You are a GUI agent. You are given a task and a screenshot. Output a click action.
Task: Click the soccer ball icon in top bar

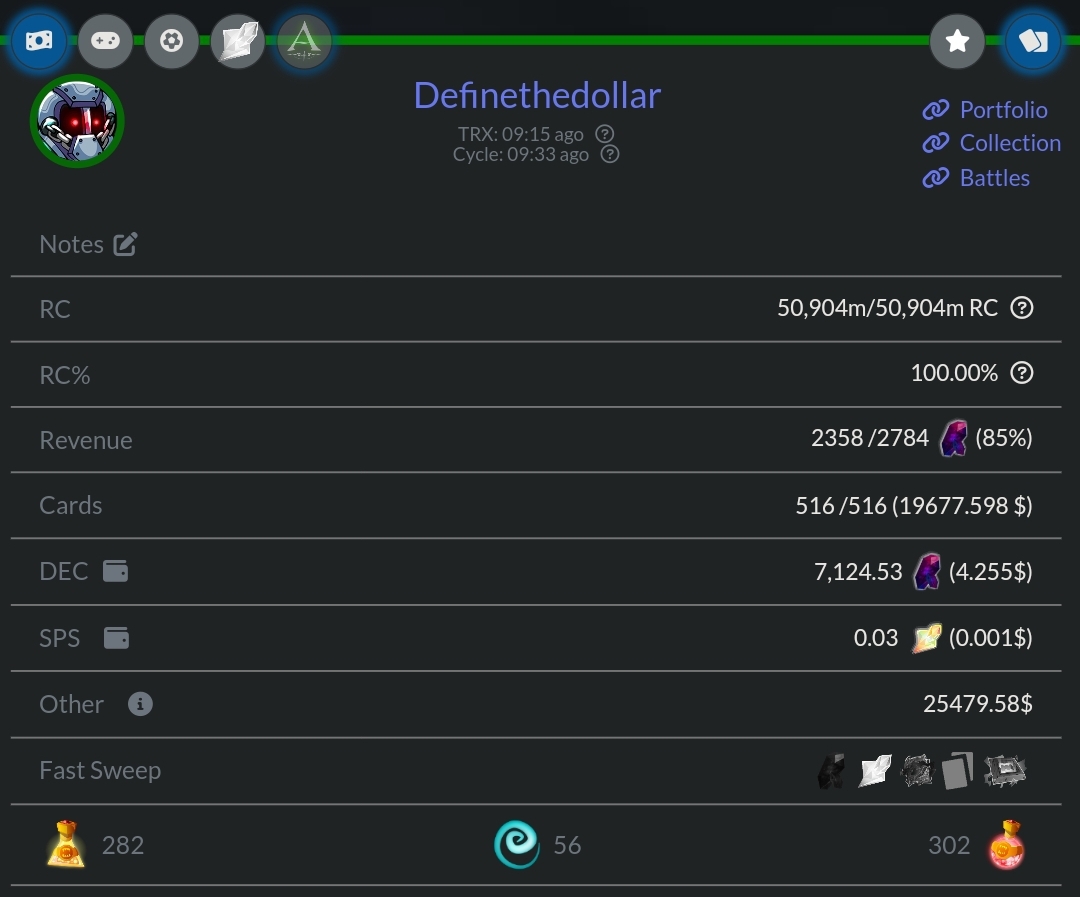(x=172, y=41)
